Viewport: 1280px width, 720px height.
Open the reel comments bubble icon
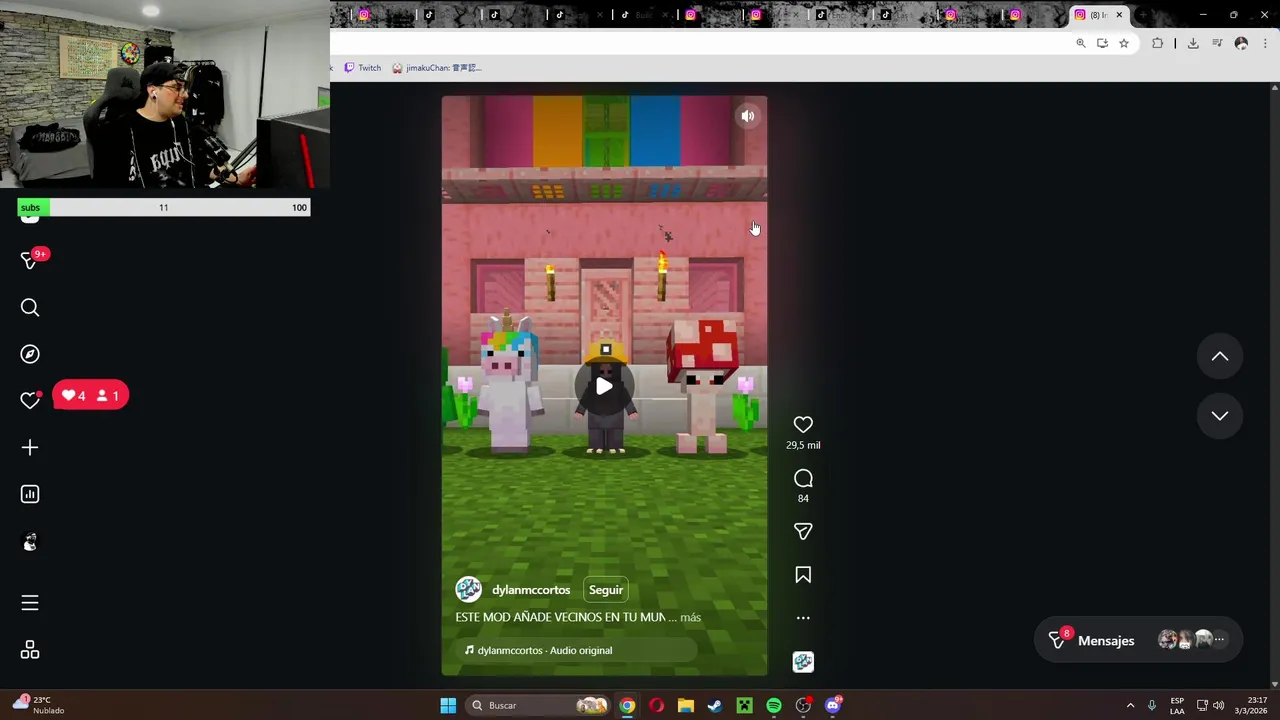803,478
